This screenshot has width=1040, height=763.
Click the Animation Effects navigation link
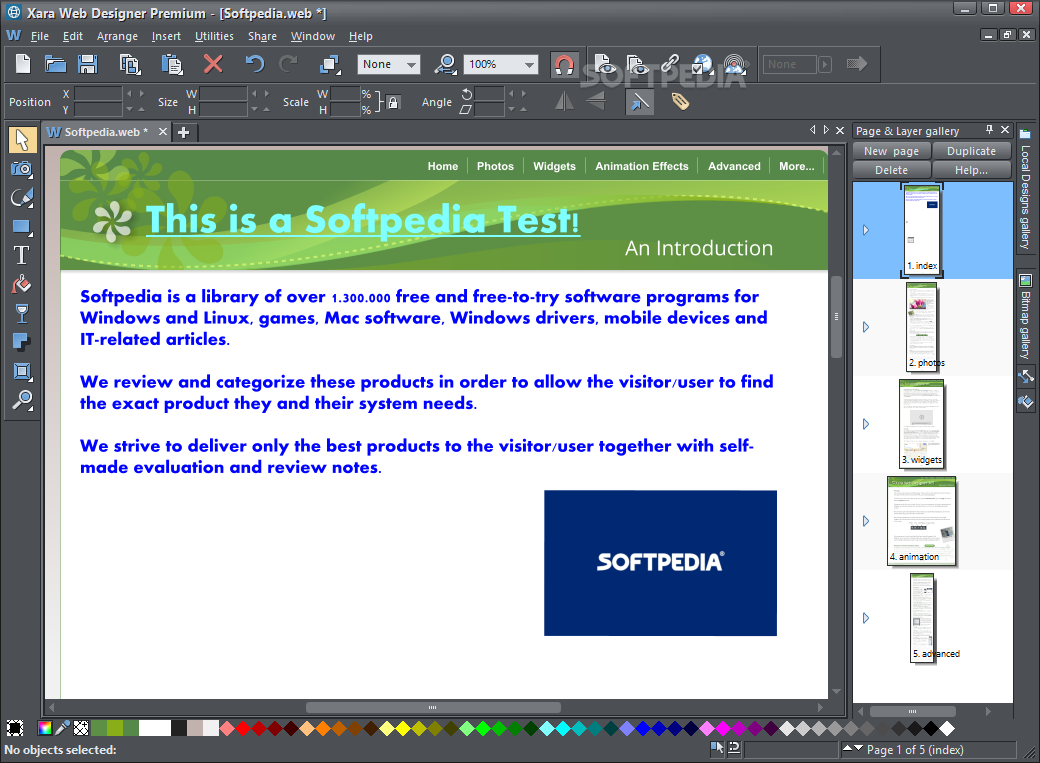click(x=641, y=166)
